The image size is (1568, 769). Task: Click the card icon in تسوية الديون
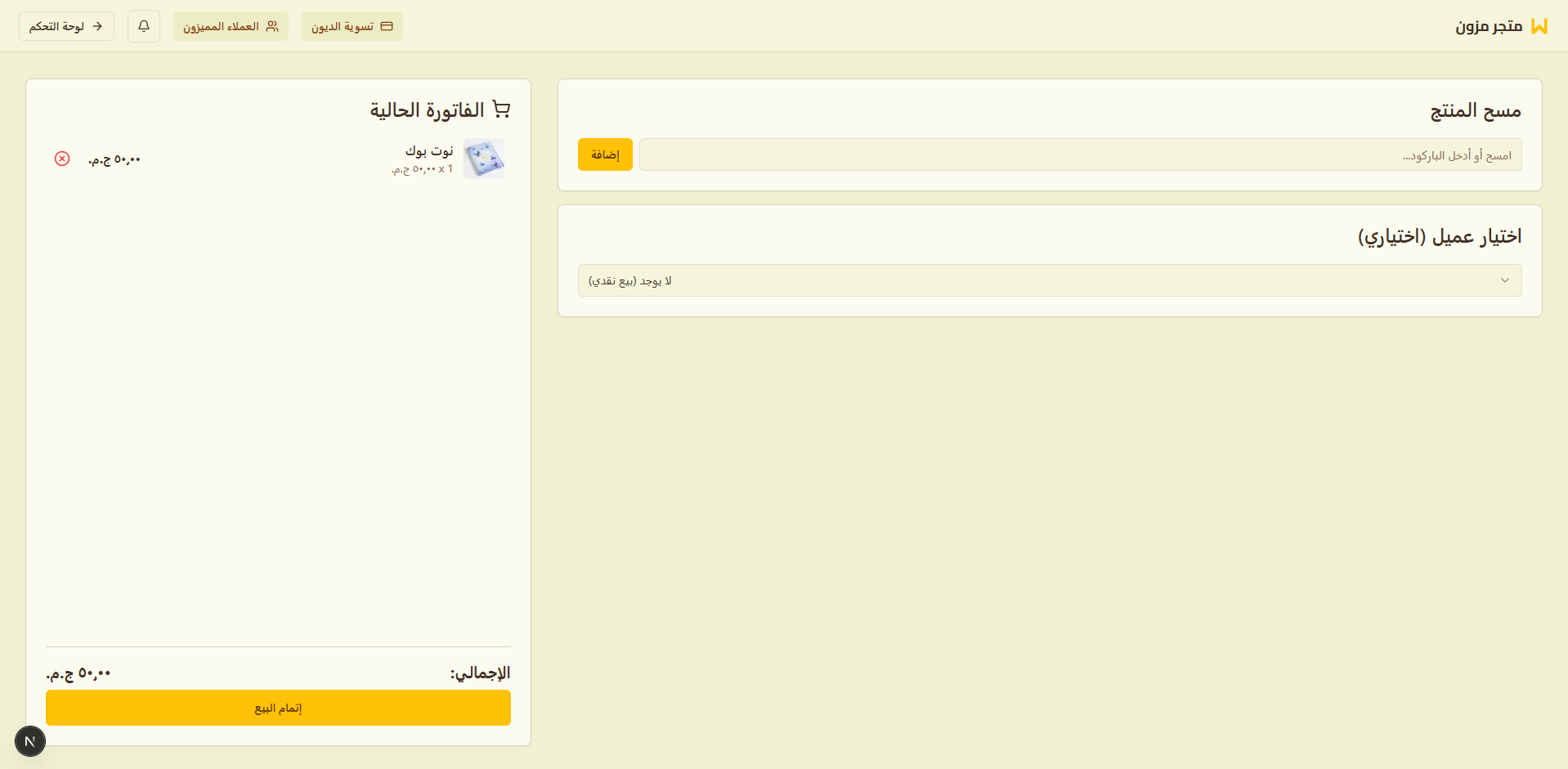[387, 26]
